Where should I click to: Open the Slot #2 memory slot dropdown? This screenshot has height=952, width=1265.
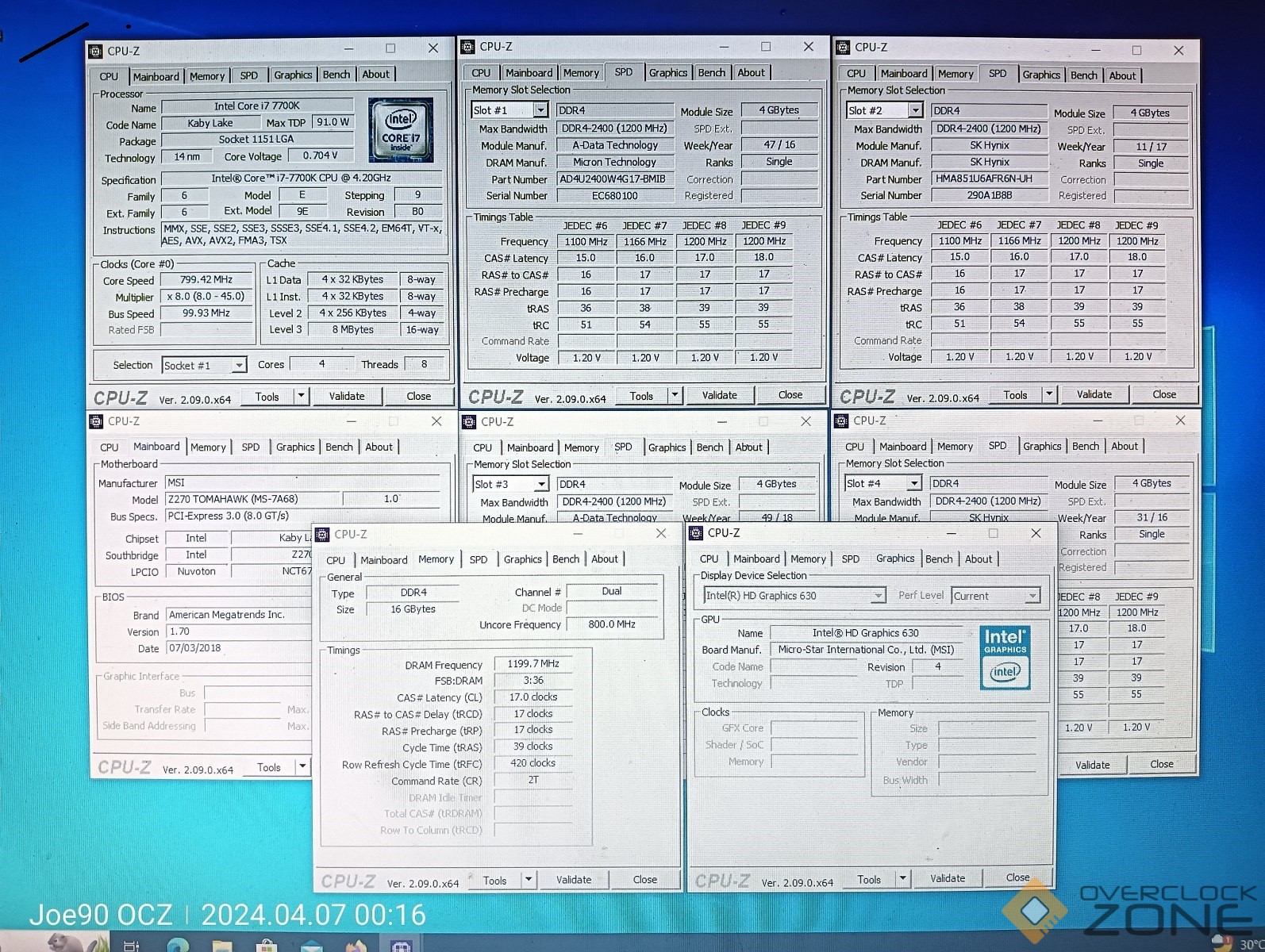(x=915, y=110)
